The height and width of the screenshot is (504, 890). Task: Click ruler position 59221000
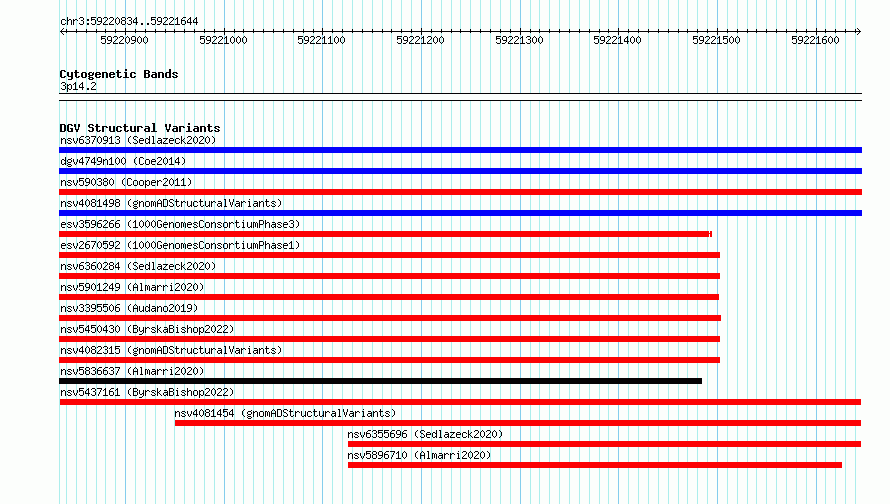click(x=223, y=40)
